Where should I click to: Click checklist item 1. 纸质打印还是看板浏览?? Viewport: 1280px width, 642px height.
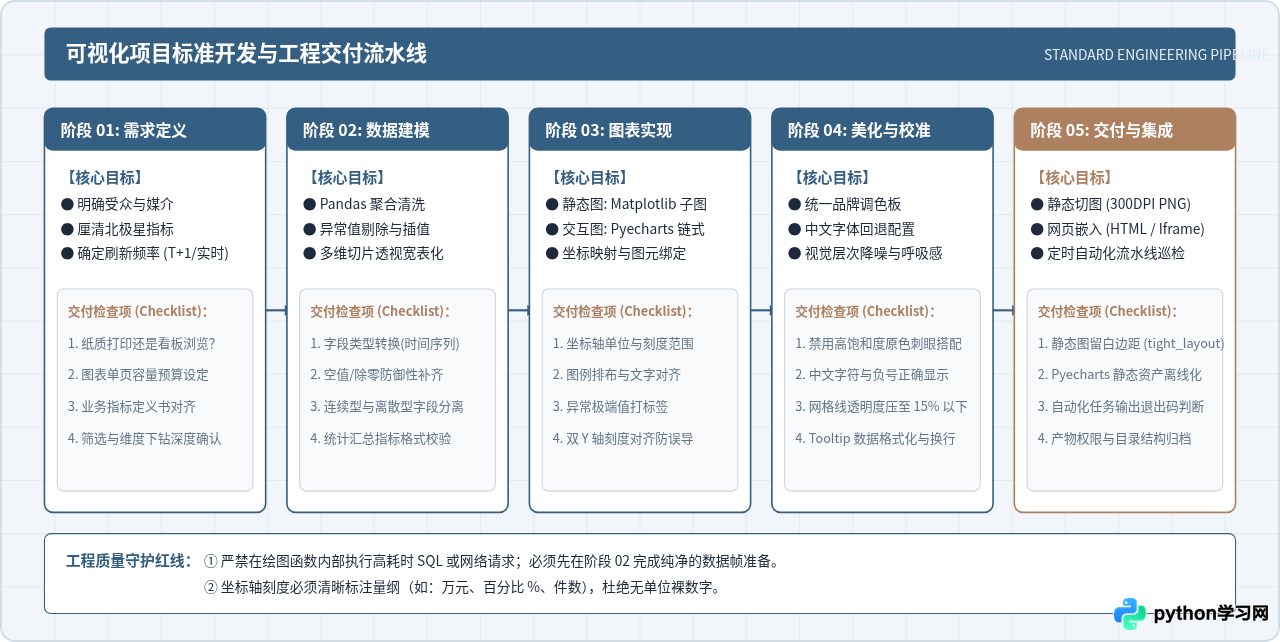coord(142,344)
